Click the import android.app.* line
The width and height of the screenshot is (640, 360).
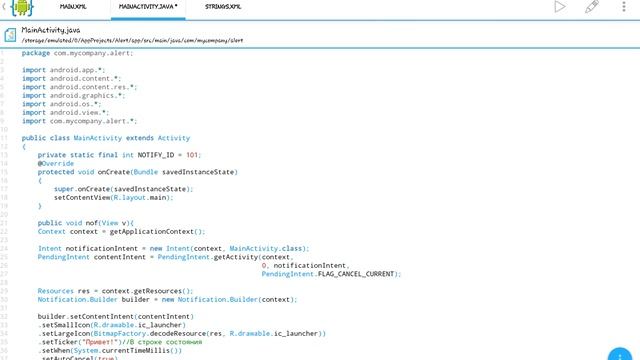point(63,70)
